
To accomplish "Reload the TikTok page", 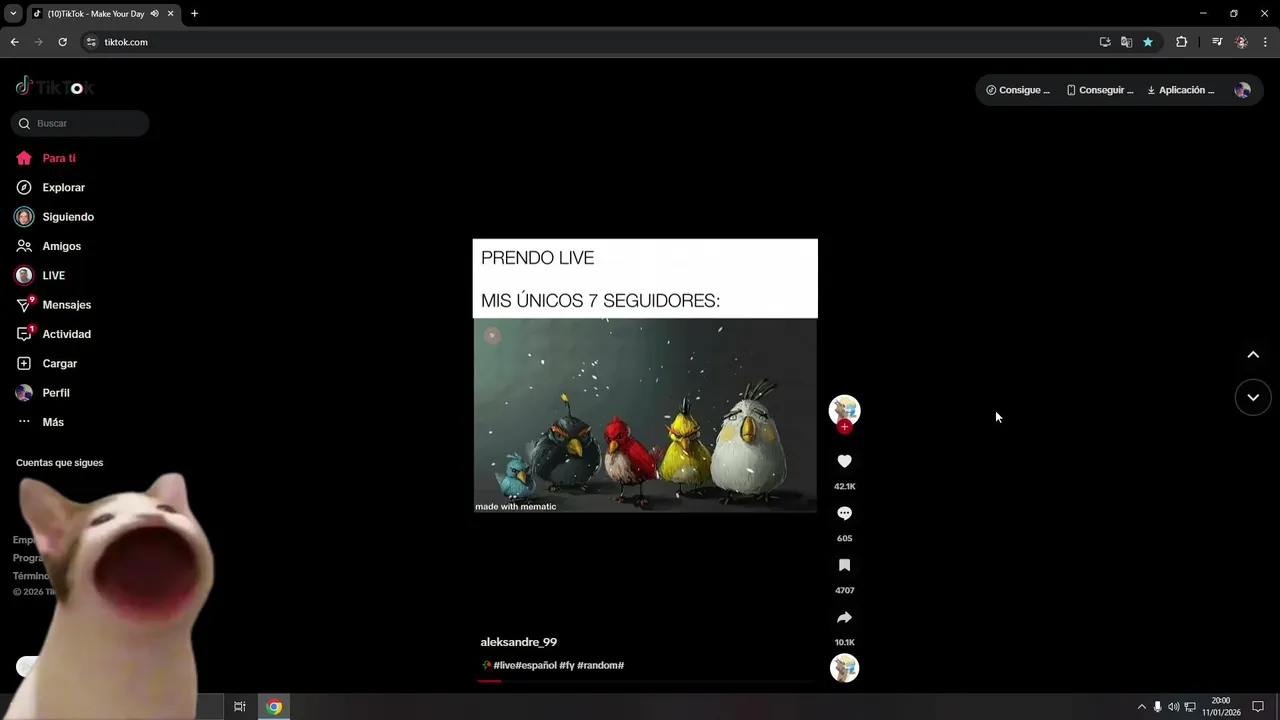I will (62, 42).
